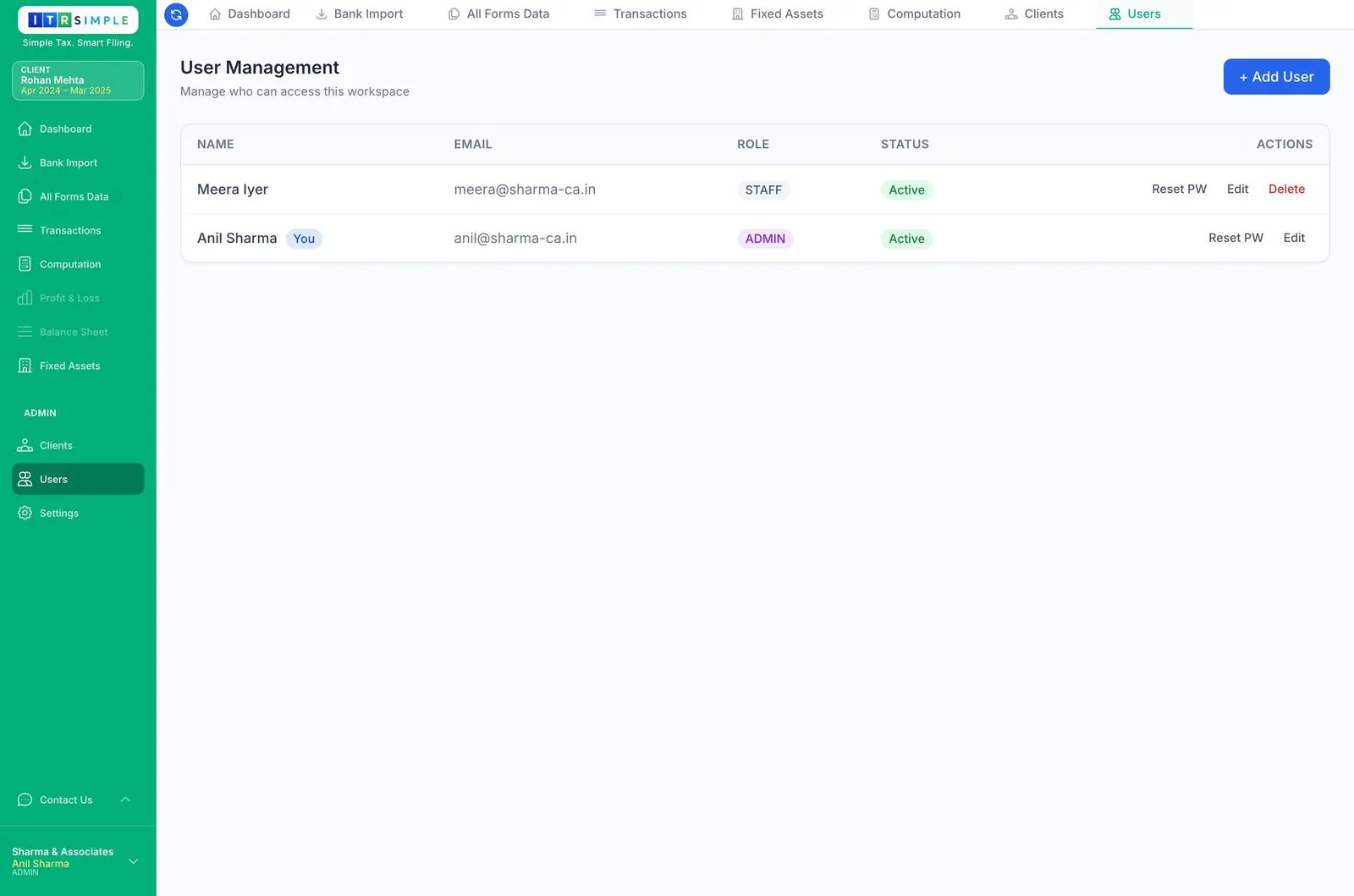Collapse Contact Us with chevron up
Screen dimensions: 1354x896
tap(125, 800)
